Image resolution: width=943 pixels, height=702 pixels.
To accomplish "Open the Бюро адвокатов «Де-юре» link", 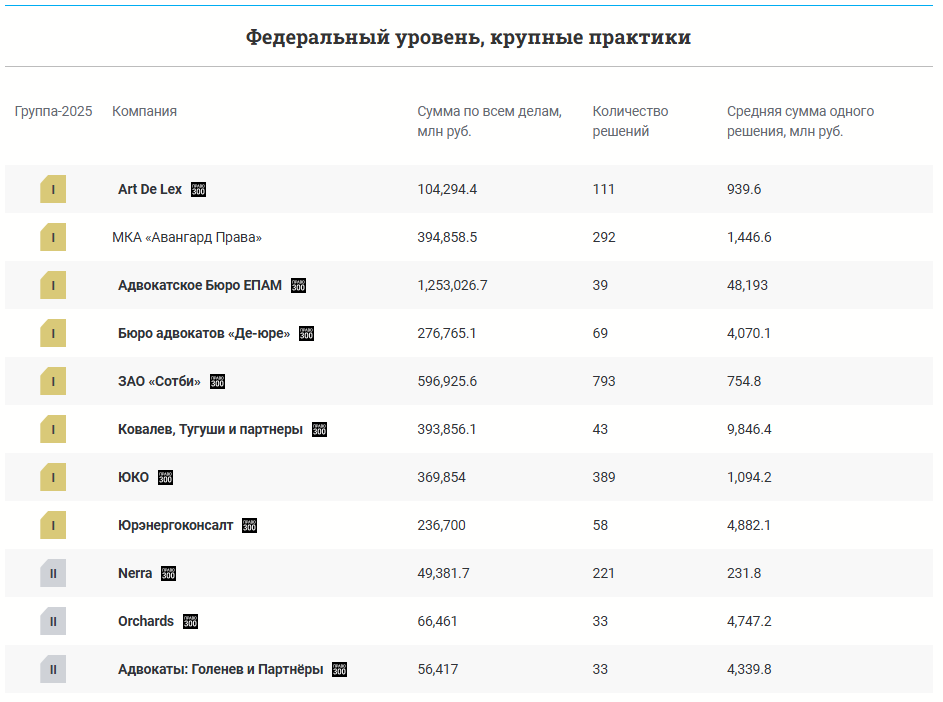I will click(204, 333).
